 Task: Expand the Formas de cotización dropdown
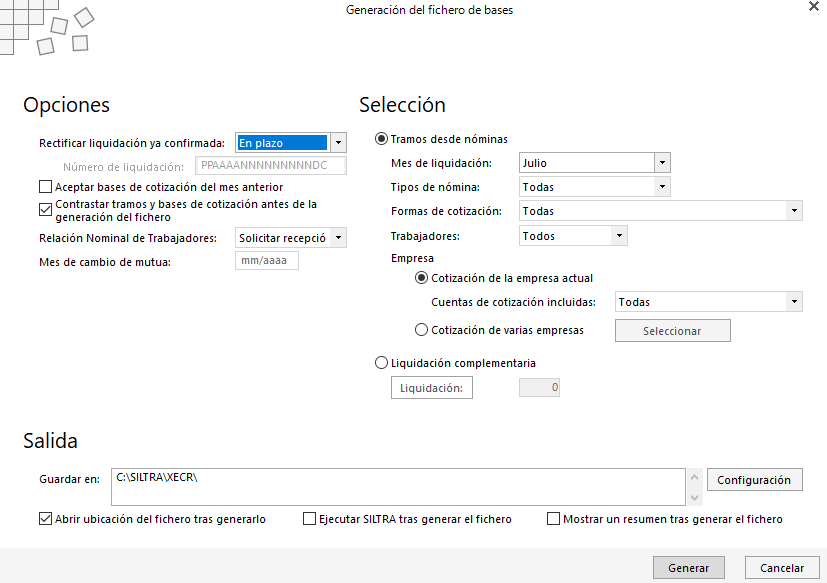point(794,211)
